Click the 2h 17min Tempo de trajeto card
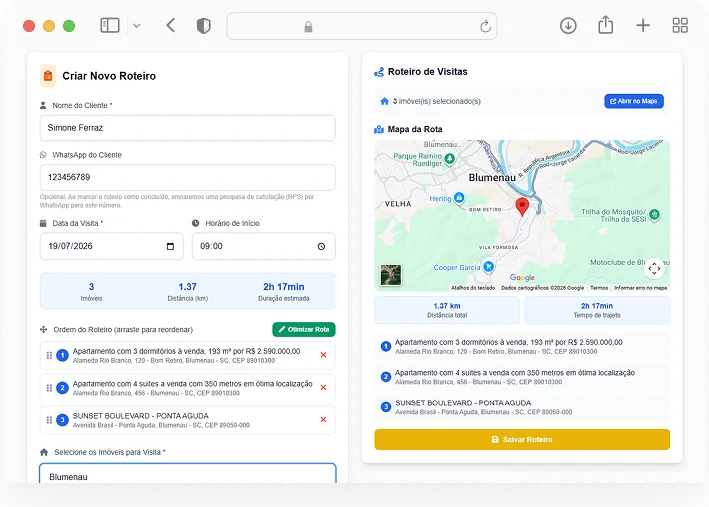Viewport: 709px width, 507px height. 597,310
